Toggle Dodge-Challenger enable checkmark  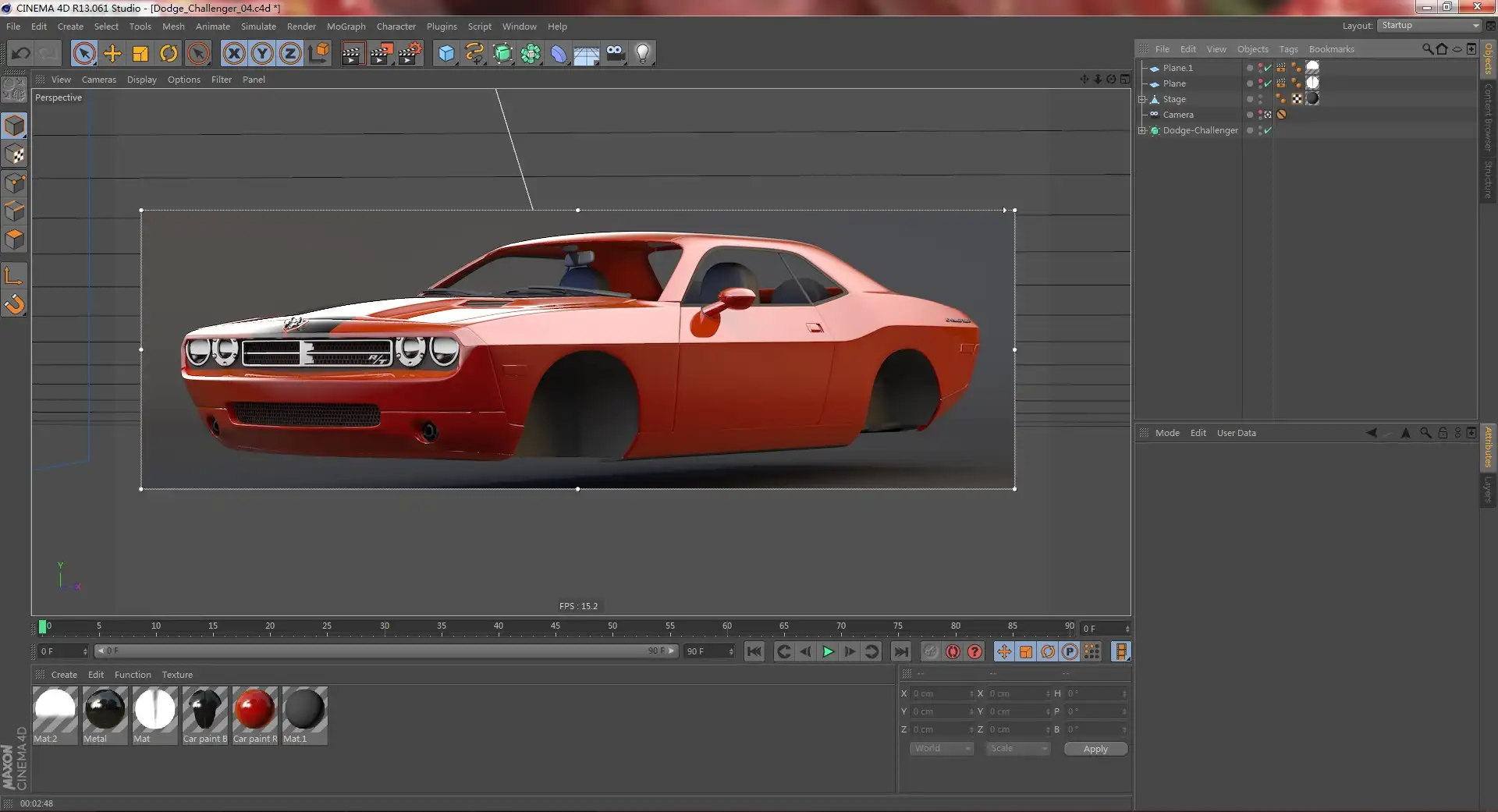pyautogui.click(x=1269, y=130)
